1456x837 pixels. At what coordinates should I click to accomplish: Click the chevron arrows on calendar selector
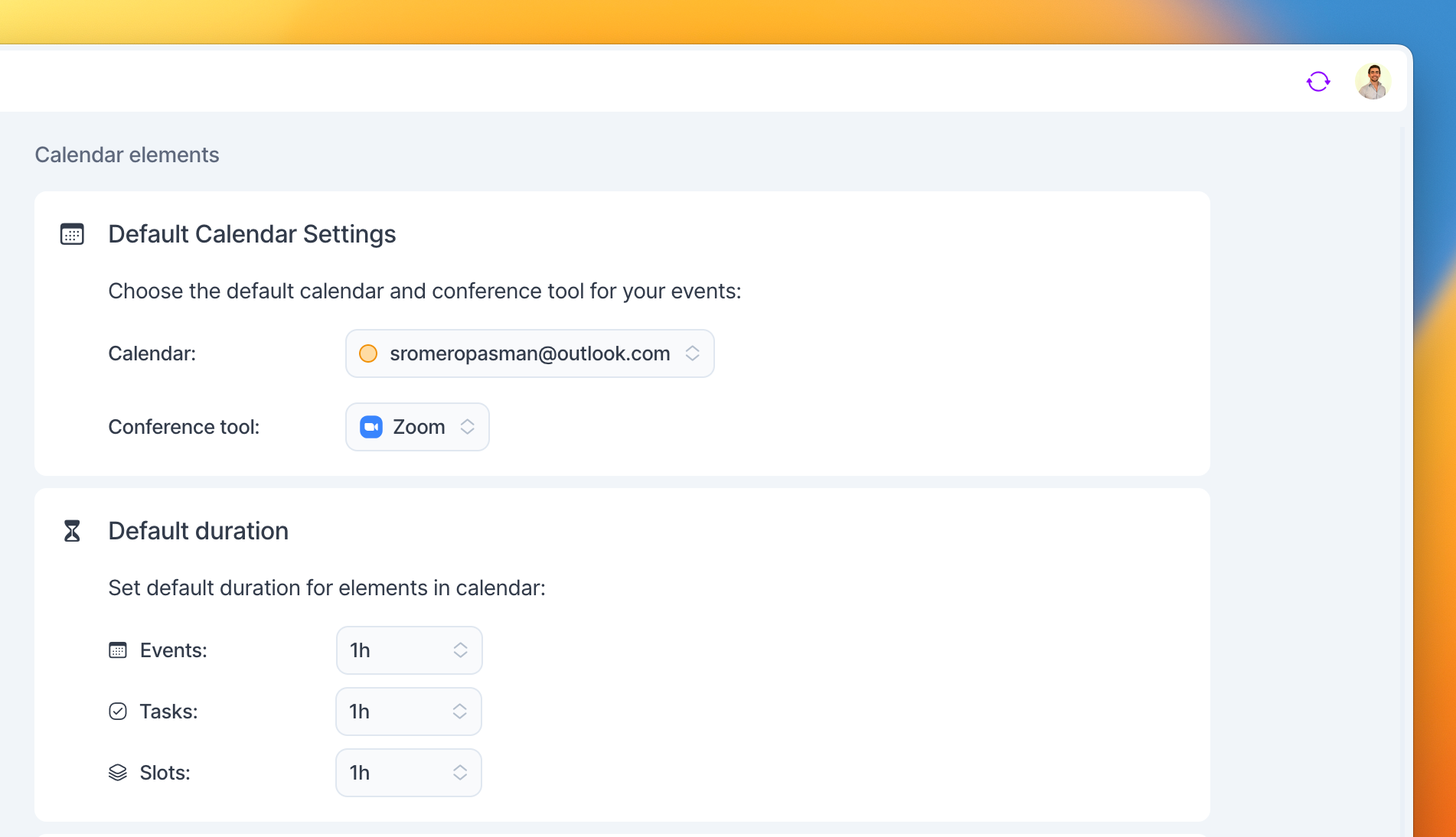tap(692, 353)
